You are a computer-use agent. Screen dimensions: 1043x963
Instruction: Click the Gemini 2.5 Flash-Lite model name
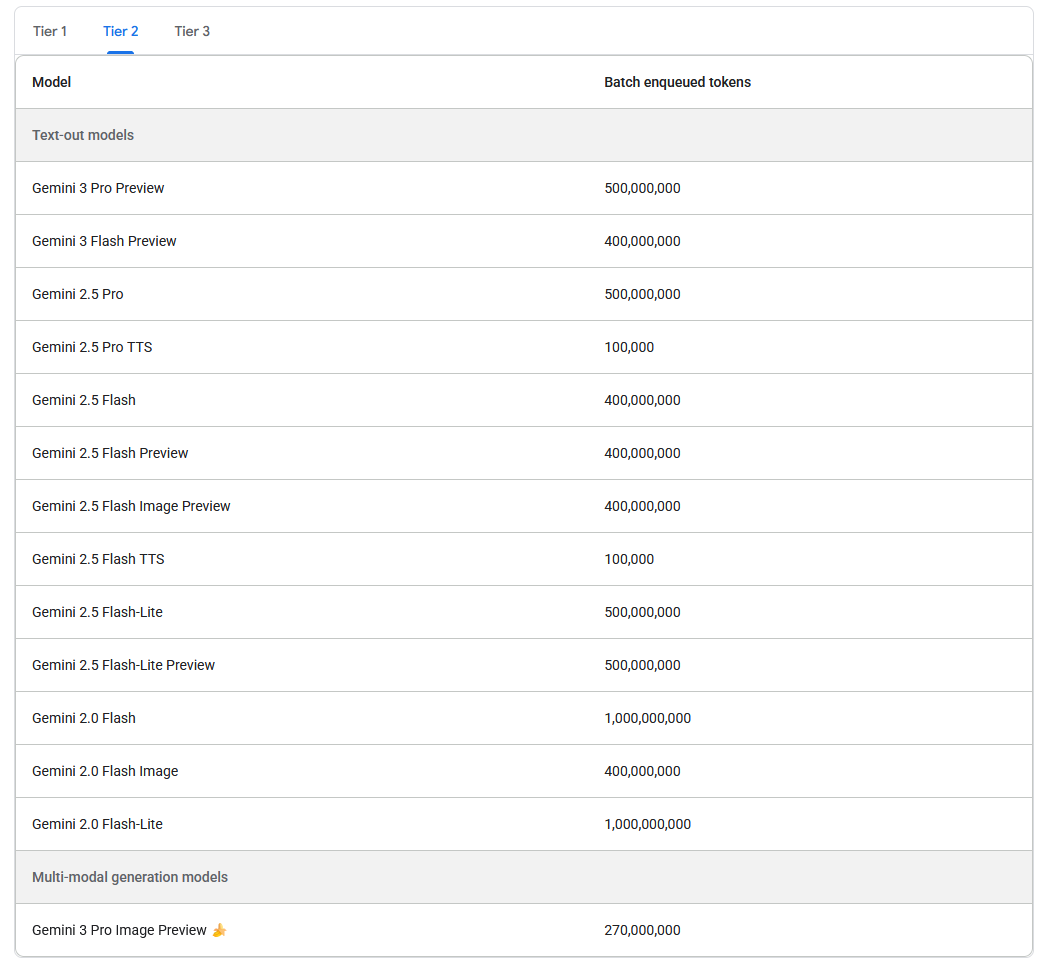(x=97, y=612)
